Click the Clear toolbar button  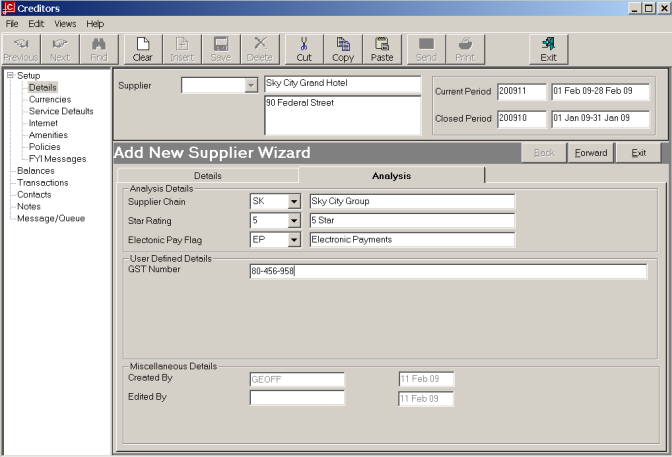tap(143, 49)
